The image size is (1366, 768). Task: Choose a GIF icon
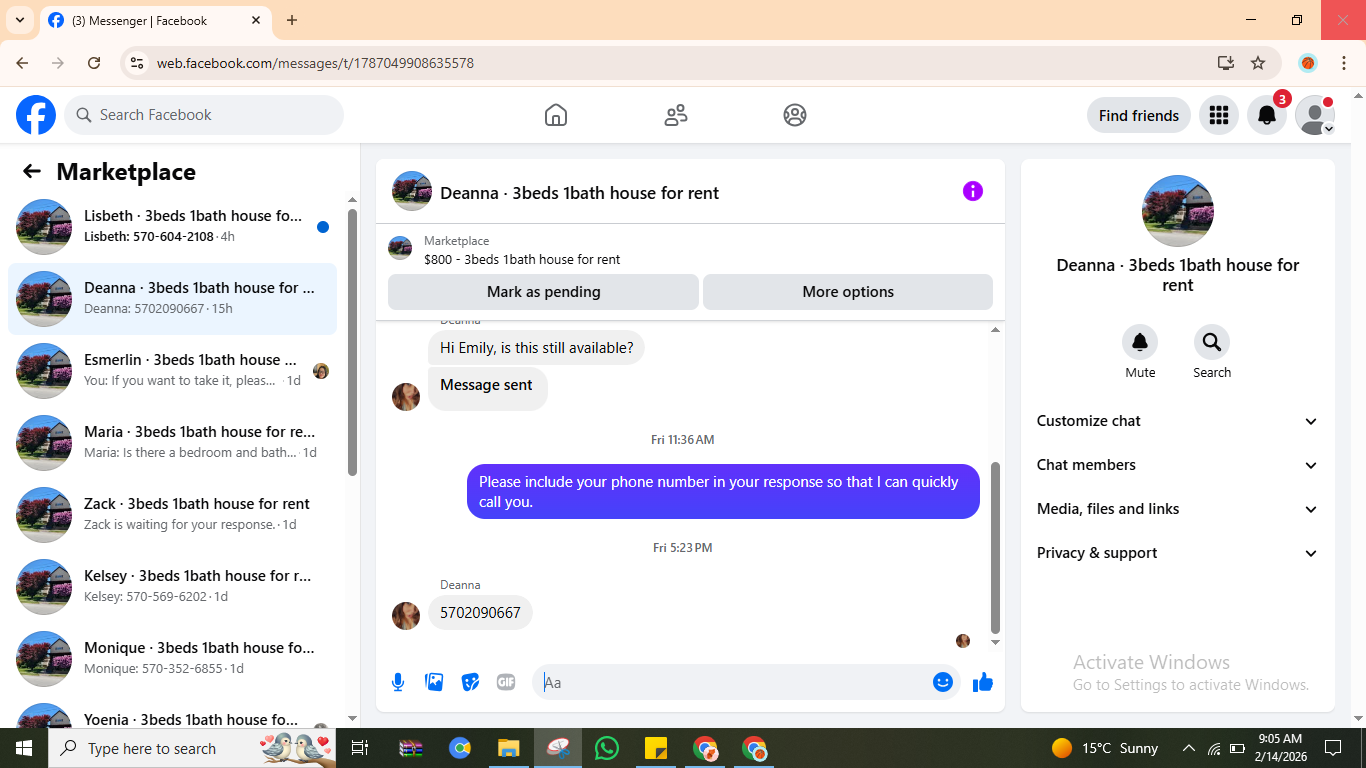point(506,682)
